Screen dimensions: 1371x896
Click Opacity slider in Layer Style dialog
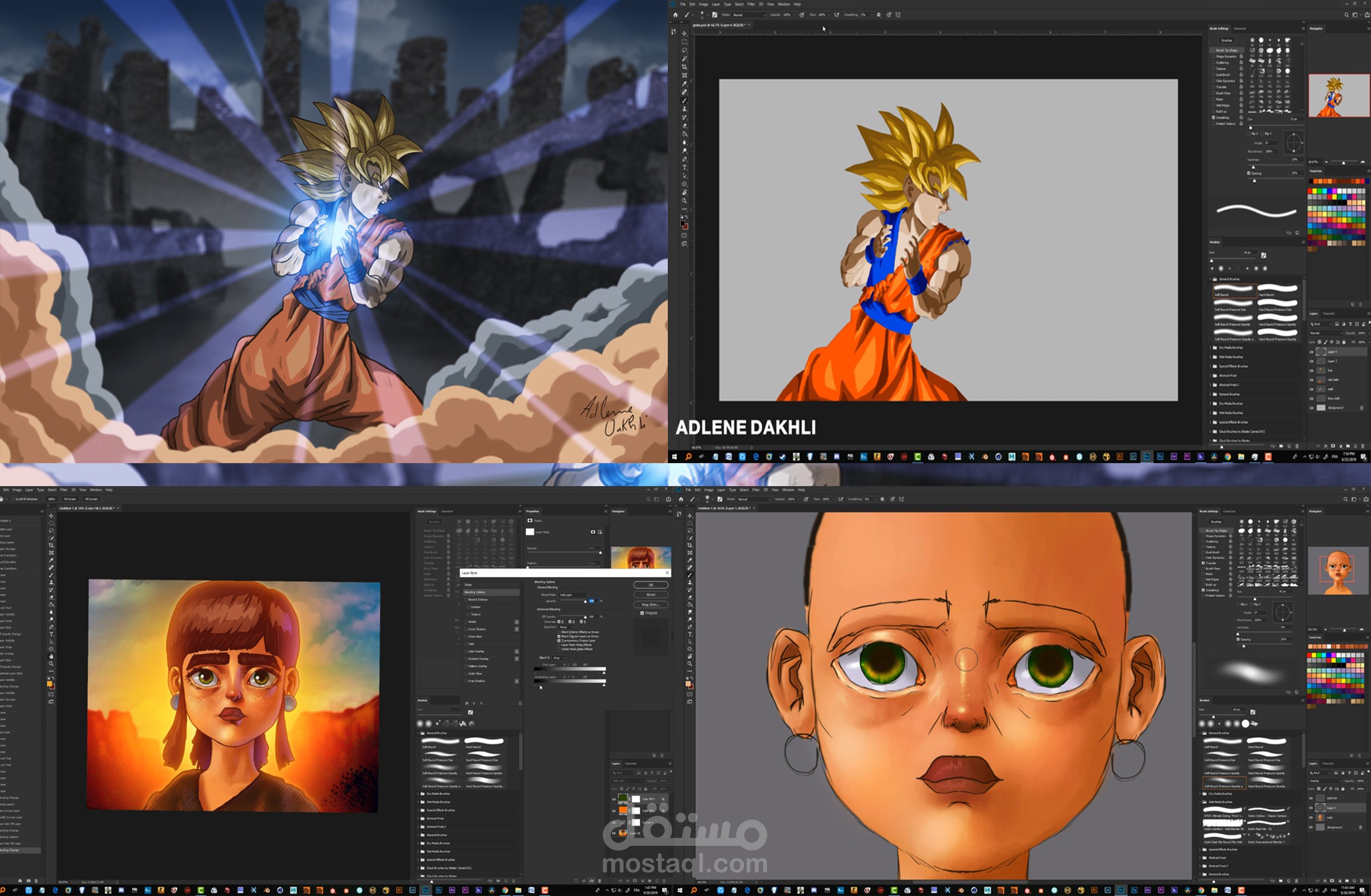pos(572,600)
